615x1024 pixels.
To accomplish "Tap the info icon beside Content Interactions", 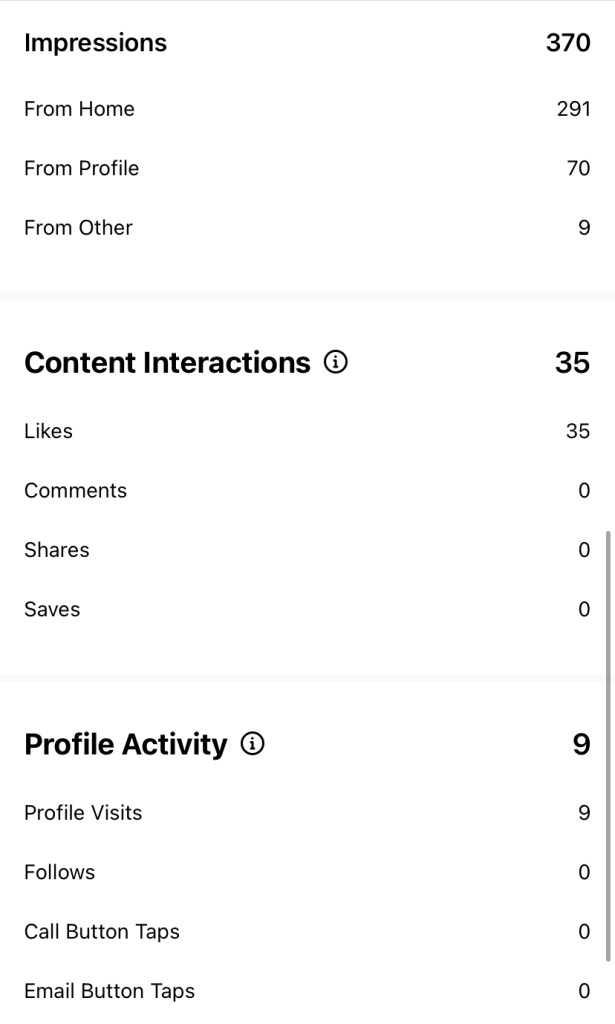I will tap(336, 363).
